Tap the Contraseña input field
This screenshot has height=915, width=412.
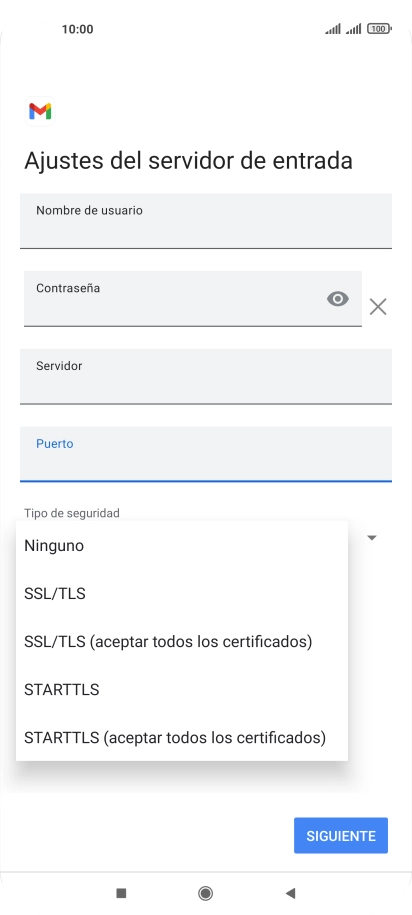pos(193,299)
